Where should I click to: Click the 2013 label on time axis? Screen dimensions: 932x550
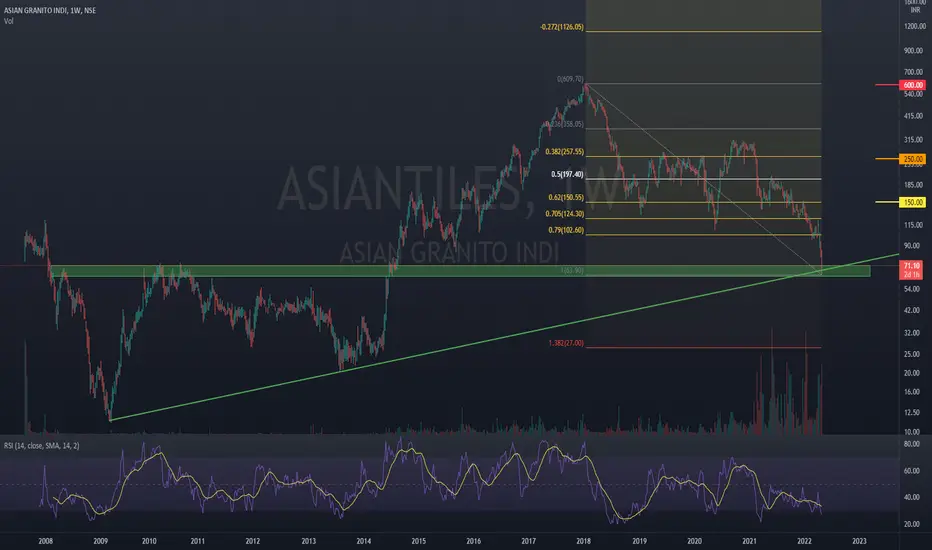[308, 541]
